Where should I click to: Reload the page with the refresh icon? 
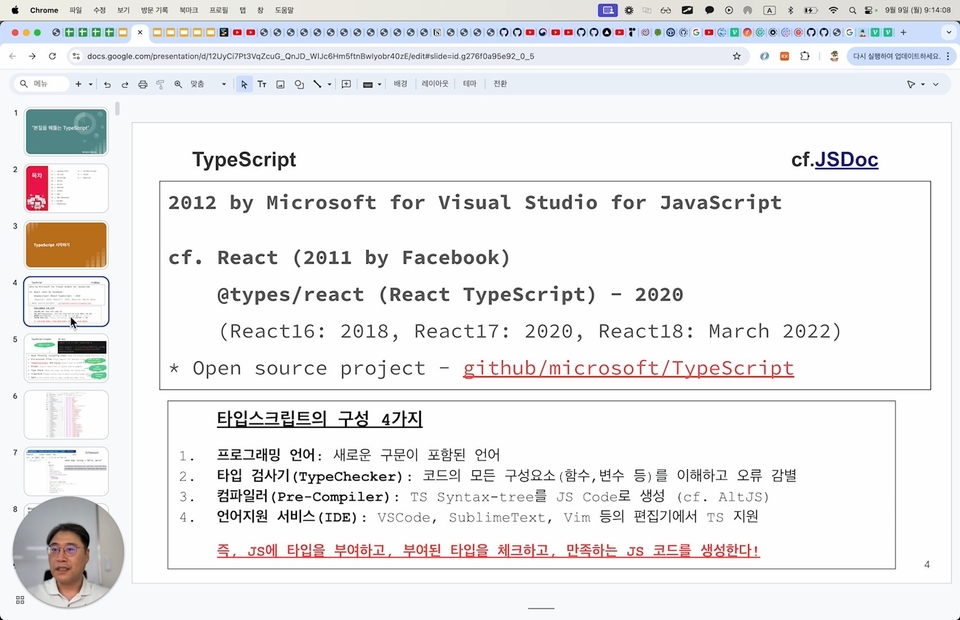coord(53,56)
